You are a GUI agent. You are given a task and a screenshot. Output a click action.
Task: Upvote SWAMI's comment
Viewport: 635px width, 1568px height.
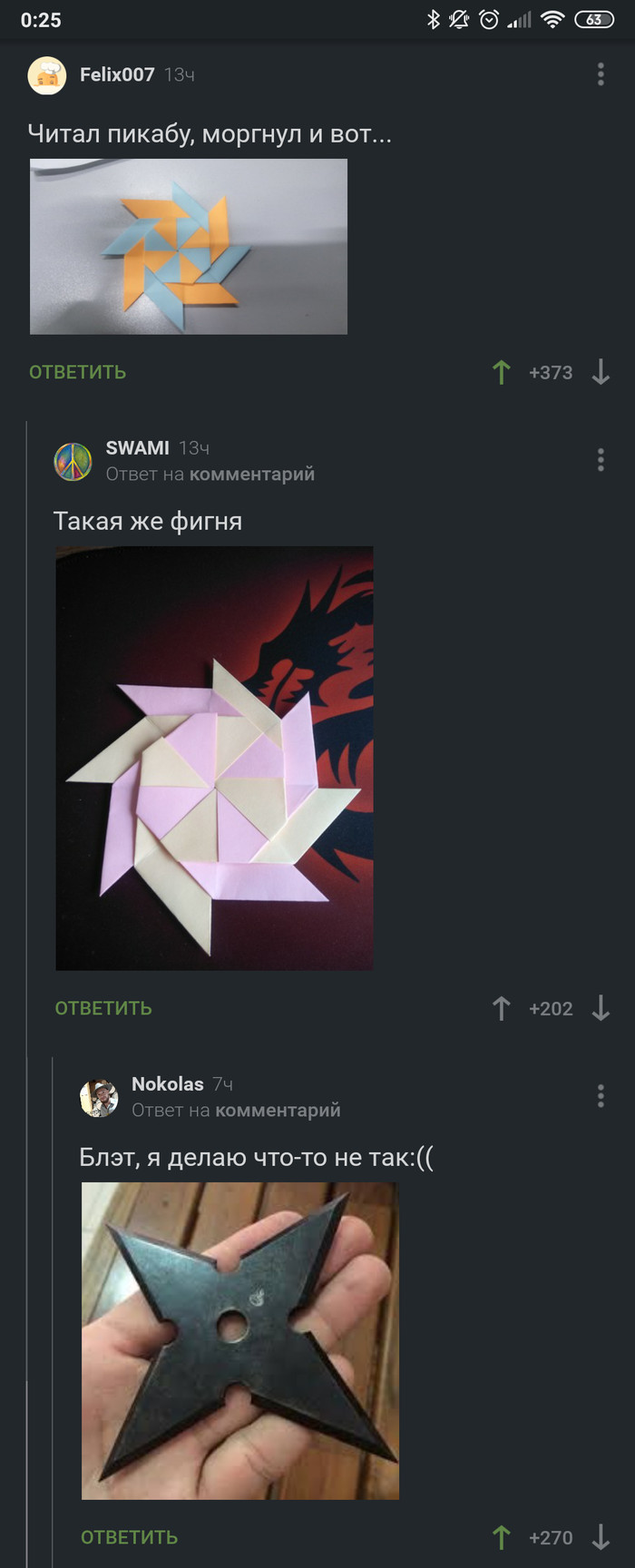click(502, 1008)
